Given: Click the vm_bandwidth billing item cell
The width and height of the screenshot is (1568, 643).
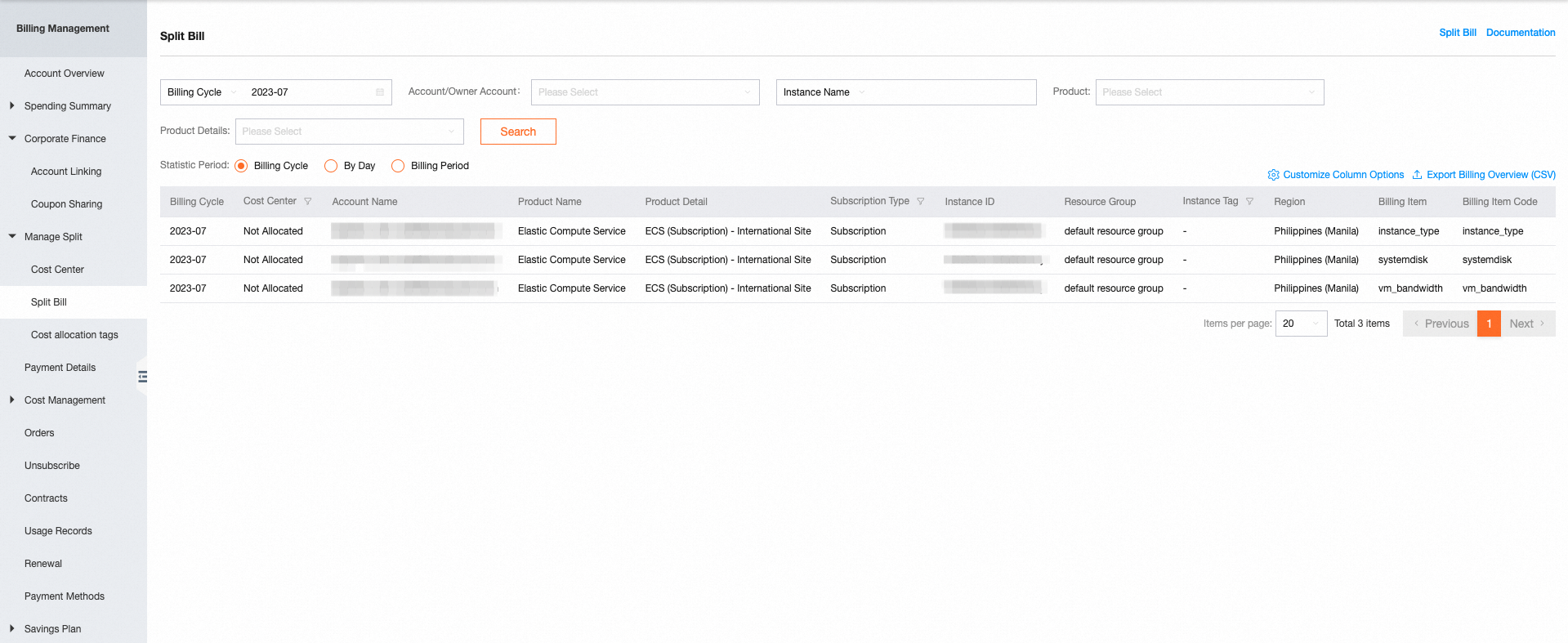Looking at the screenshot, I should point(1410,288).
